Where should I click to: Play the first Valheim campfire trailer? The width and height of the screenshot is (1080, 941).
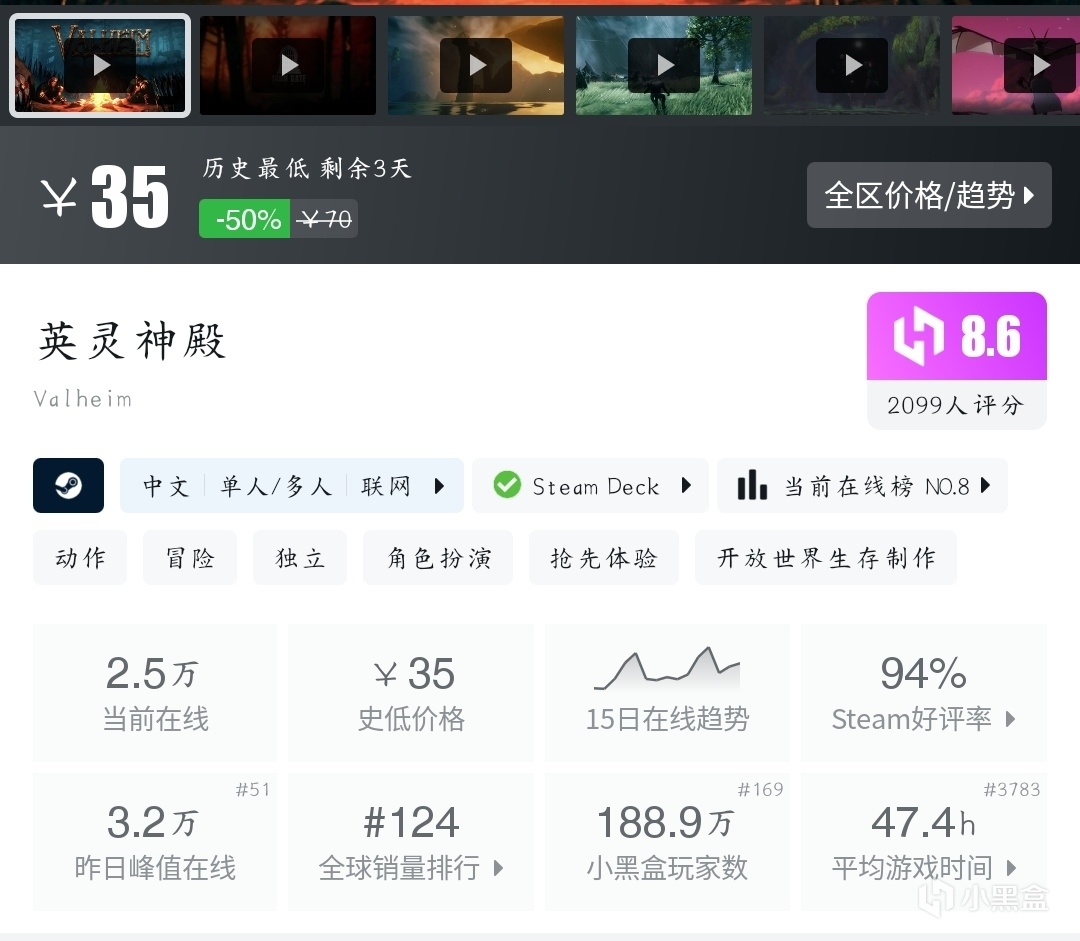(101, 65)
